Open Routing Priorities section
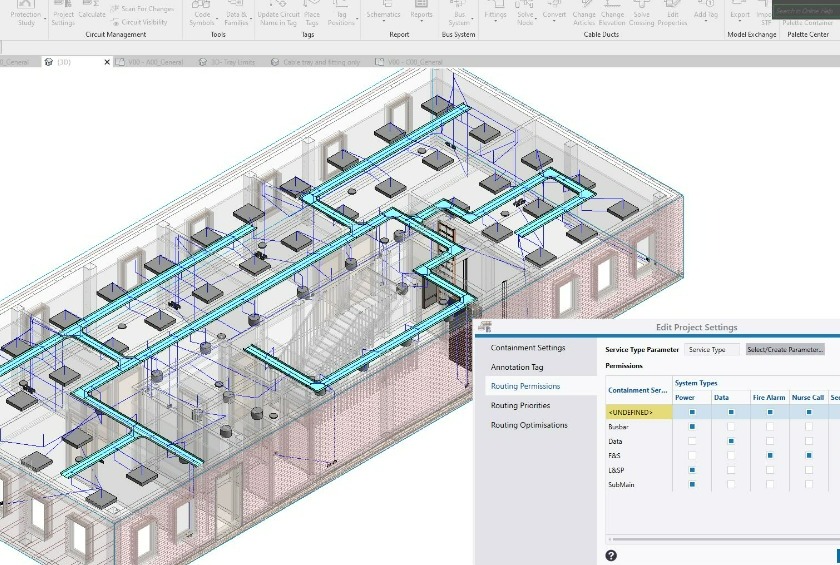Screen dimensions: 840x565 pyautogui.click(x=520, y=405)
